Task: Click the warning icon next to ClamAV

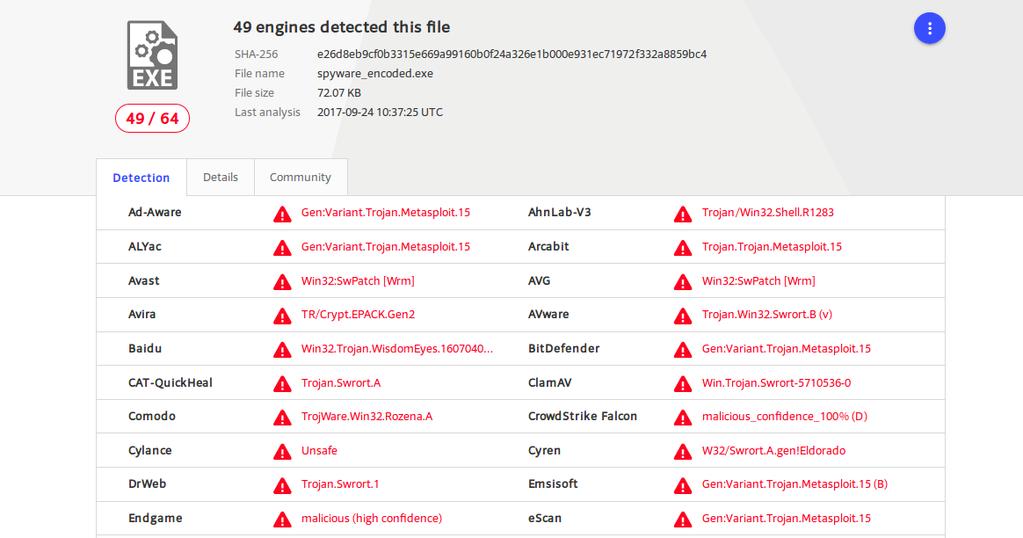Action: coord(682,383)
